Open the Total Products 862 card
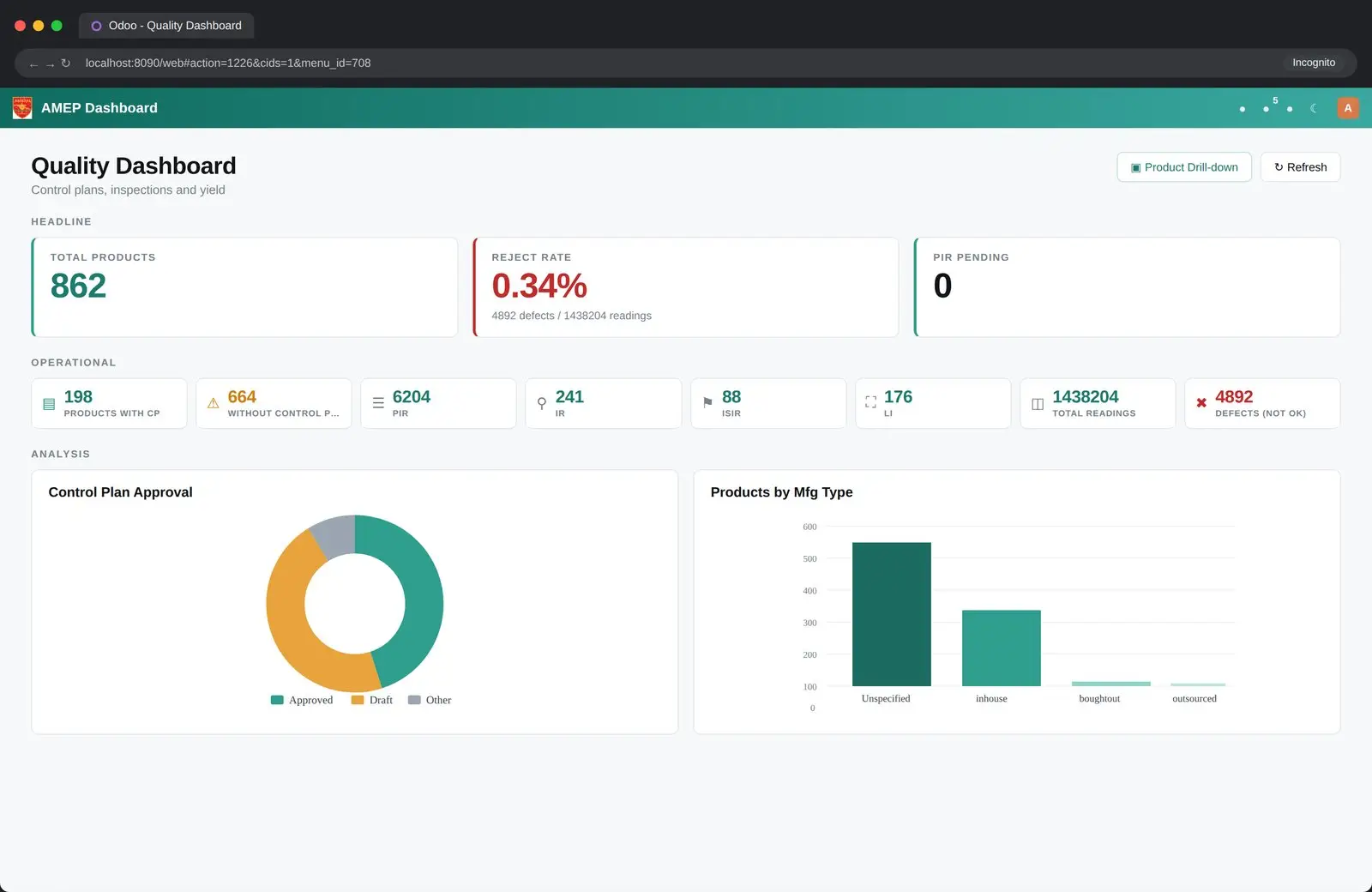1372x892 pixels. [244, 287]
